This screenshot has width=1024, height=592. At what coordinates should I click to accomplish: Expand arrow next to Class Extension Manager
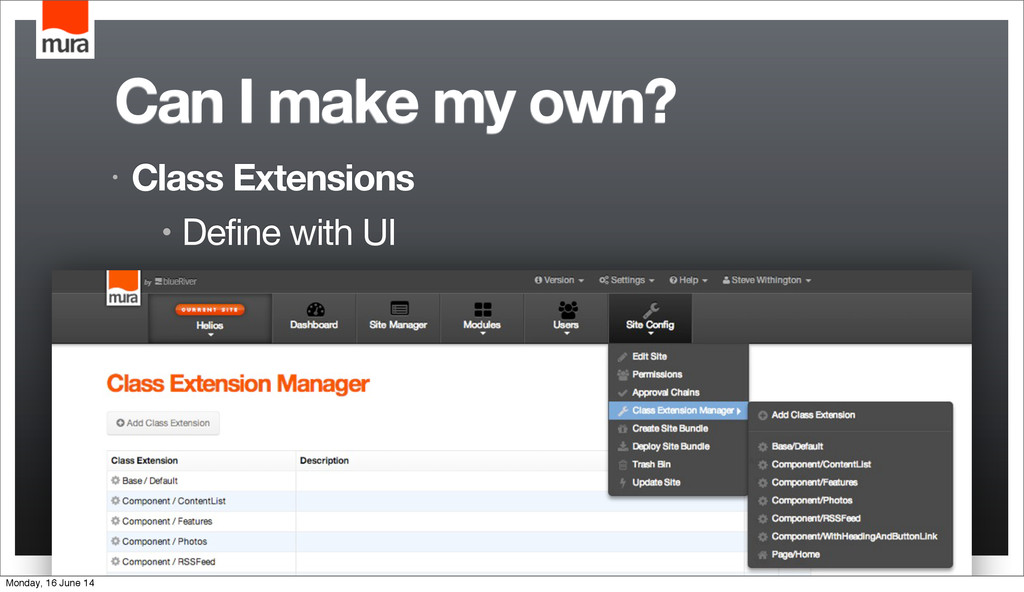click(x=739, y=411)
